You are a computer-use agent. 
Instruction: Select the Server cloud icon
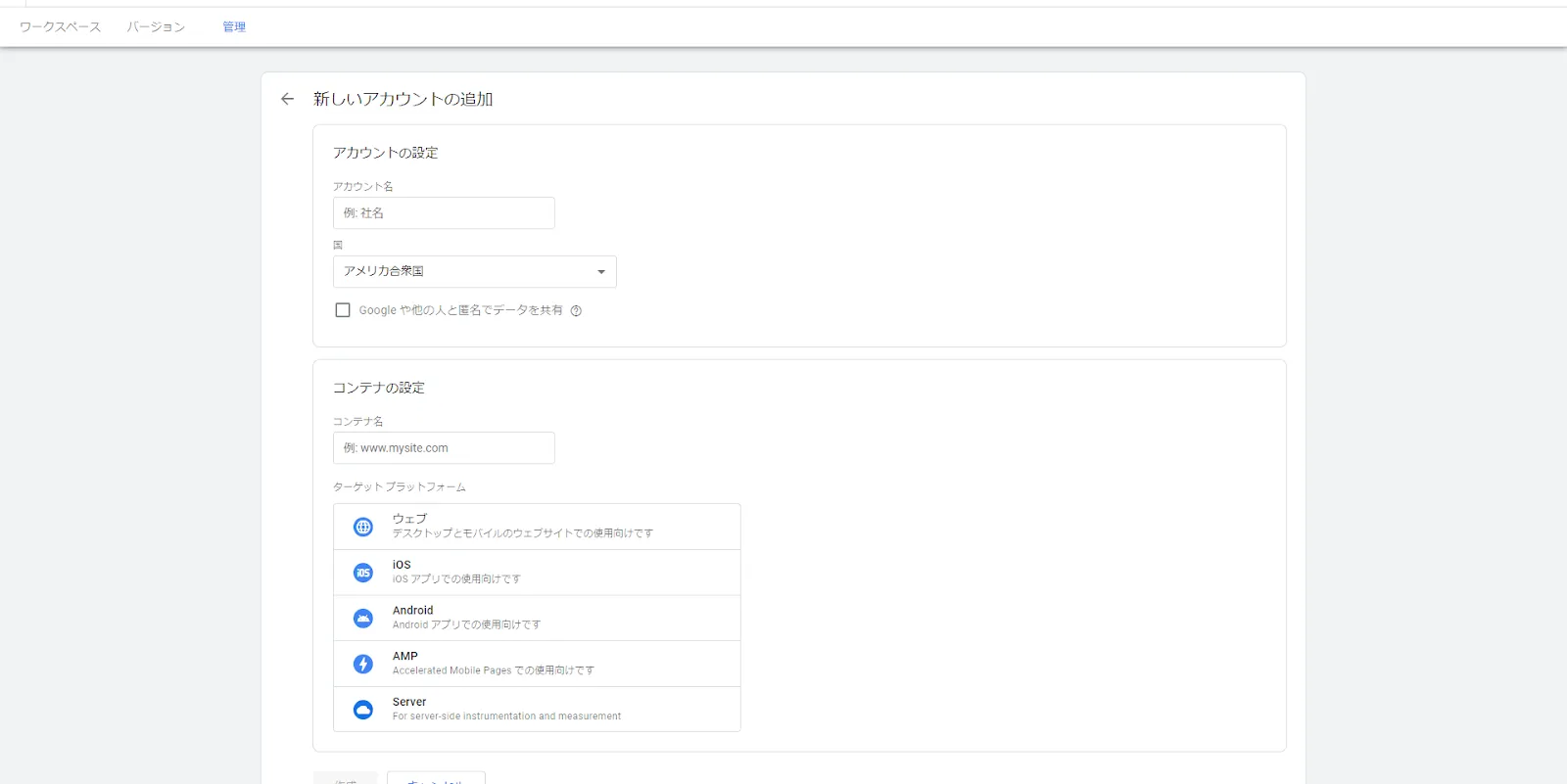click(x=363, y=710)
